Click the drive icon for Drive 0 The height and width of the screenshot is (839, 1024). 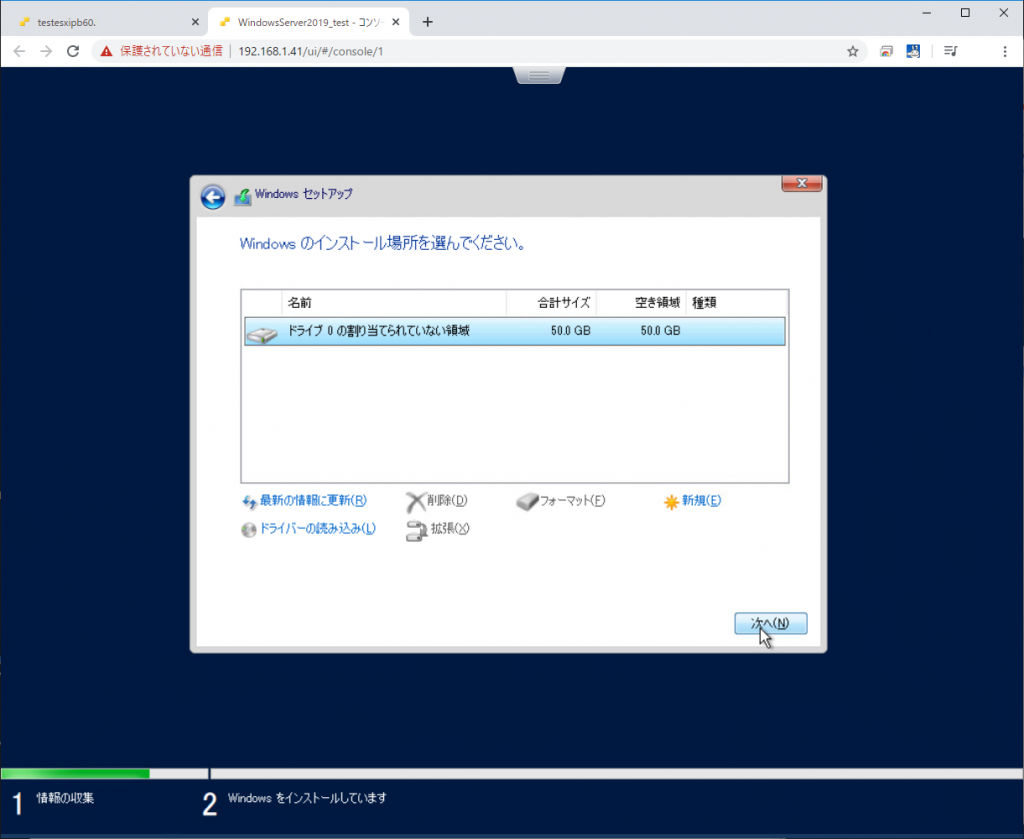tap(262, 335)
